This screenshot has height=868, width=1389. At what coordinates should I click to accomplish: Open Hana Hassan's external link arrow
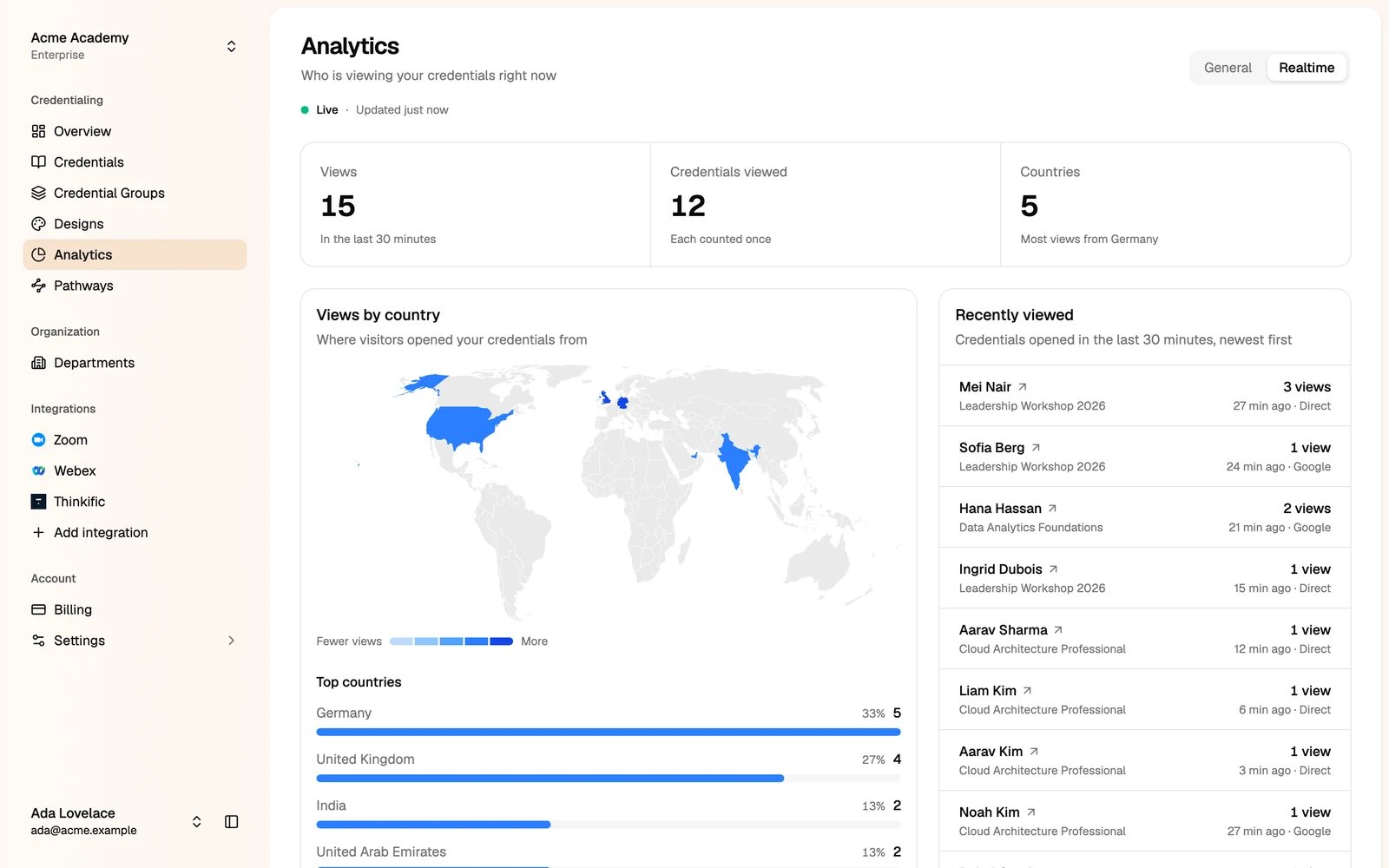click(x=1053, y=509)
